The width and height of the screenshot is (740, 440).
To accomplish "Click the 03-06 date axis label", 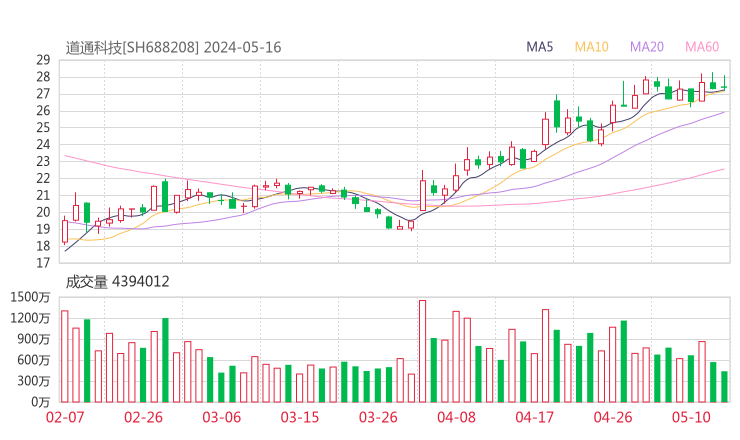I will (x=221, y=417).
